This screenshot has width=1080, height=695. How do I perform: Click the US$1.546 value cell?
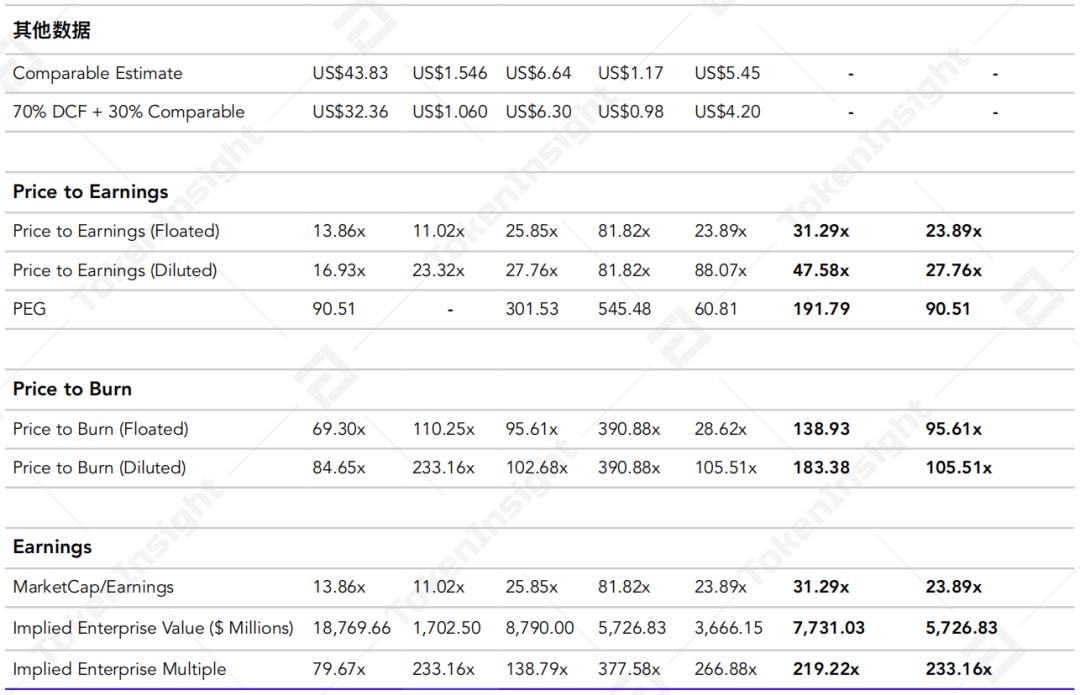click(x=450, y=73)
